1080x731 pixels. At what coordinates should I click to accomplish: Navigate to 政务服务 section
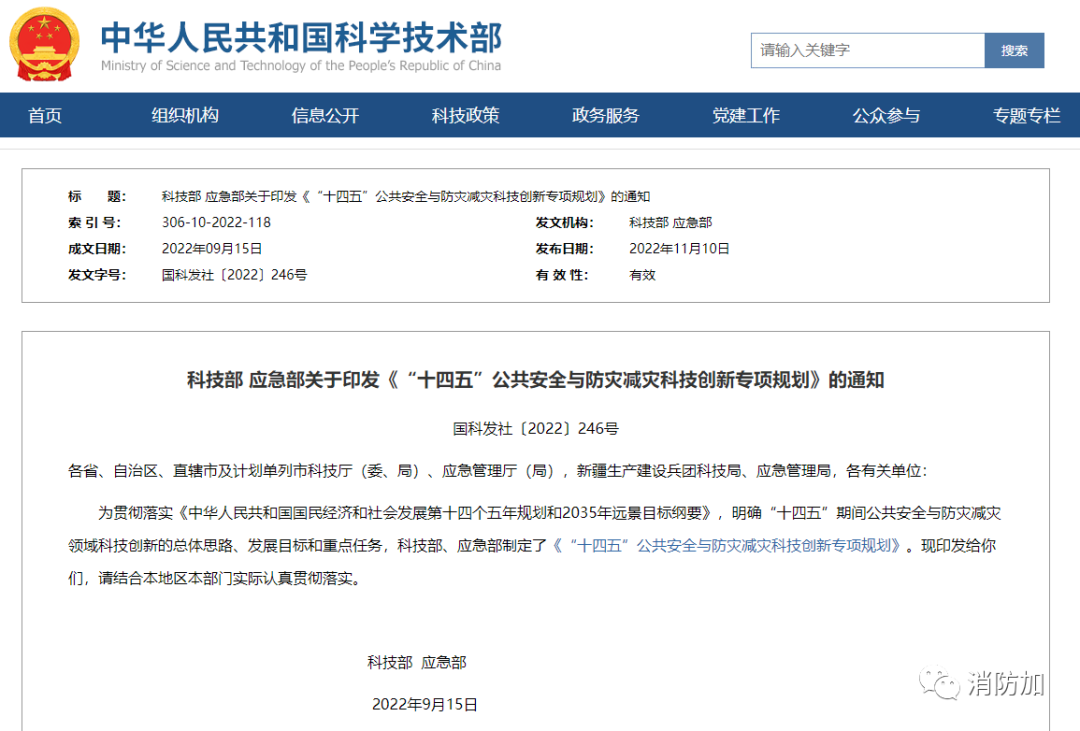tap(605, 115)
